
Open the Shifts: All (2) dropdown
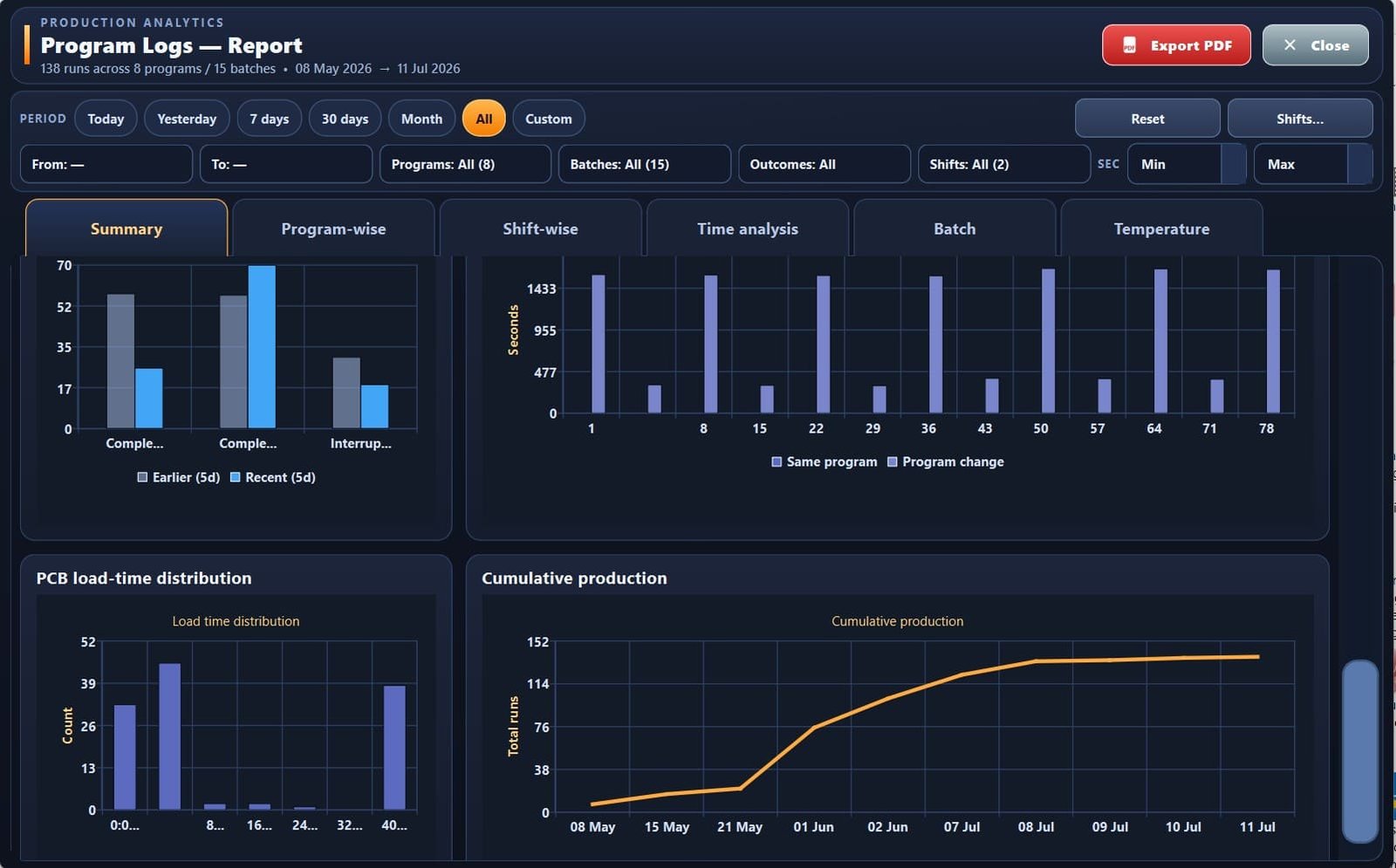click(1004, 164)
